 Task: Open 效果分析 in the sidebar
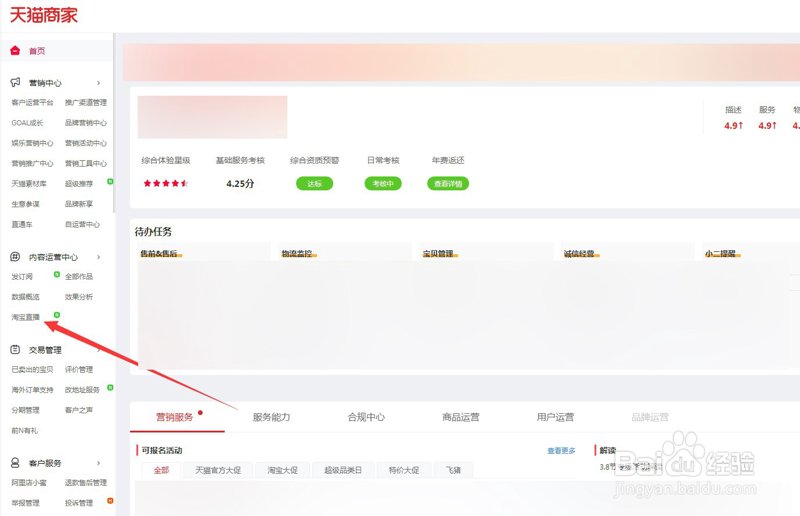(x=79, y=297)
